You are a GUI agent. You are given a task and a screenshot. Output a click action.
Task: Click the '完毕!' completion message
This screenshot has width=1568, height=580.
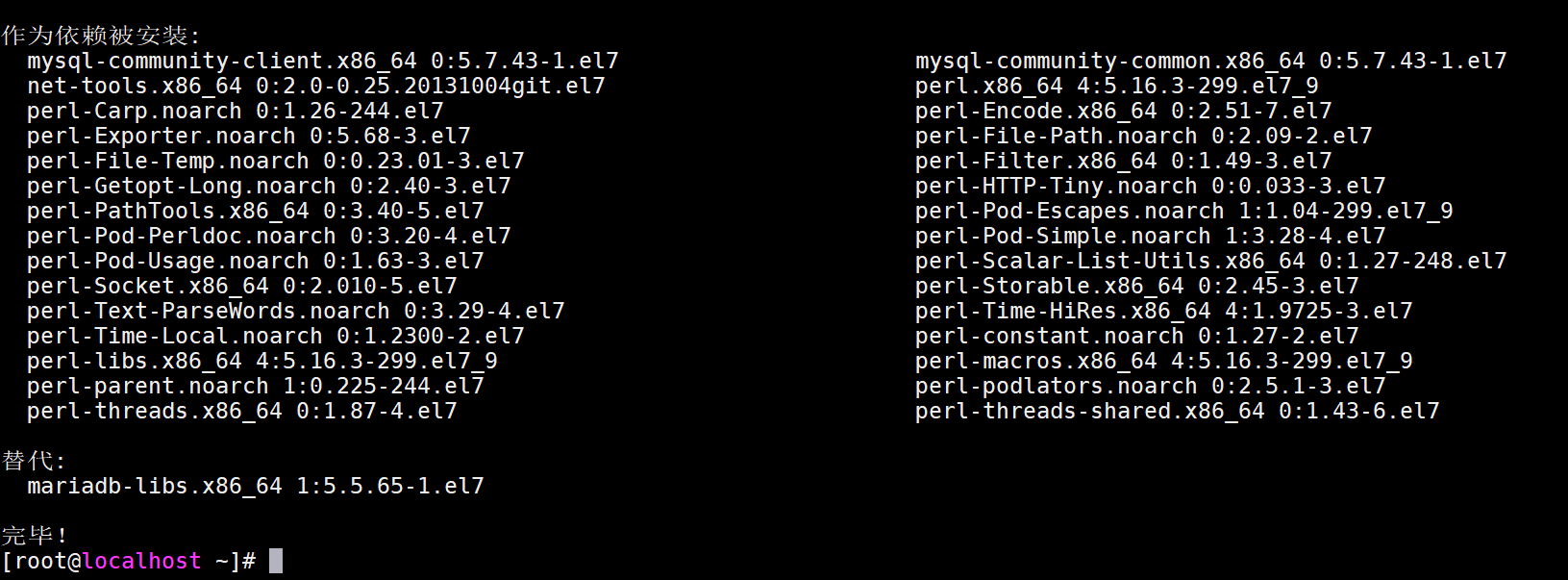click(x=35, y=536)
